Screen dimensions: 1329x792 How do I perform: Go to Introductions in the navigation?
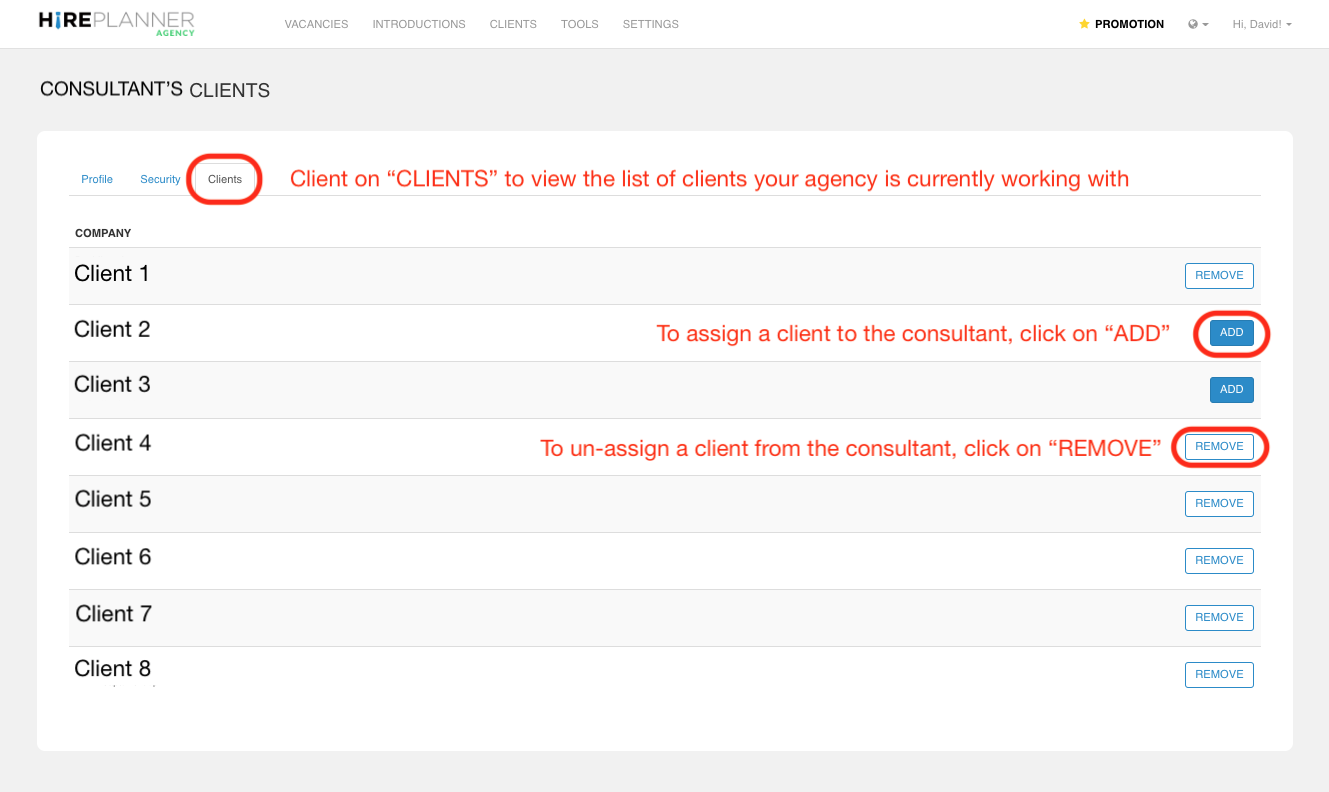[x=418, y=24]
